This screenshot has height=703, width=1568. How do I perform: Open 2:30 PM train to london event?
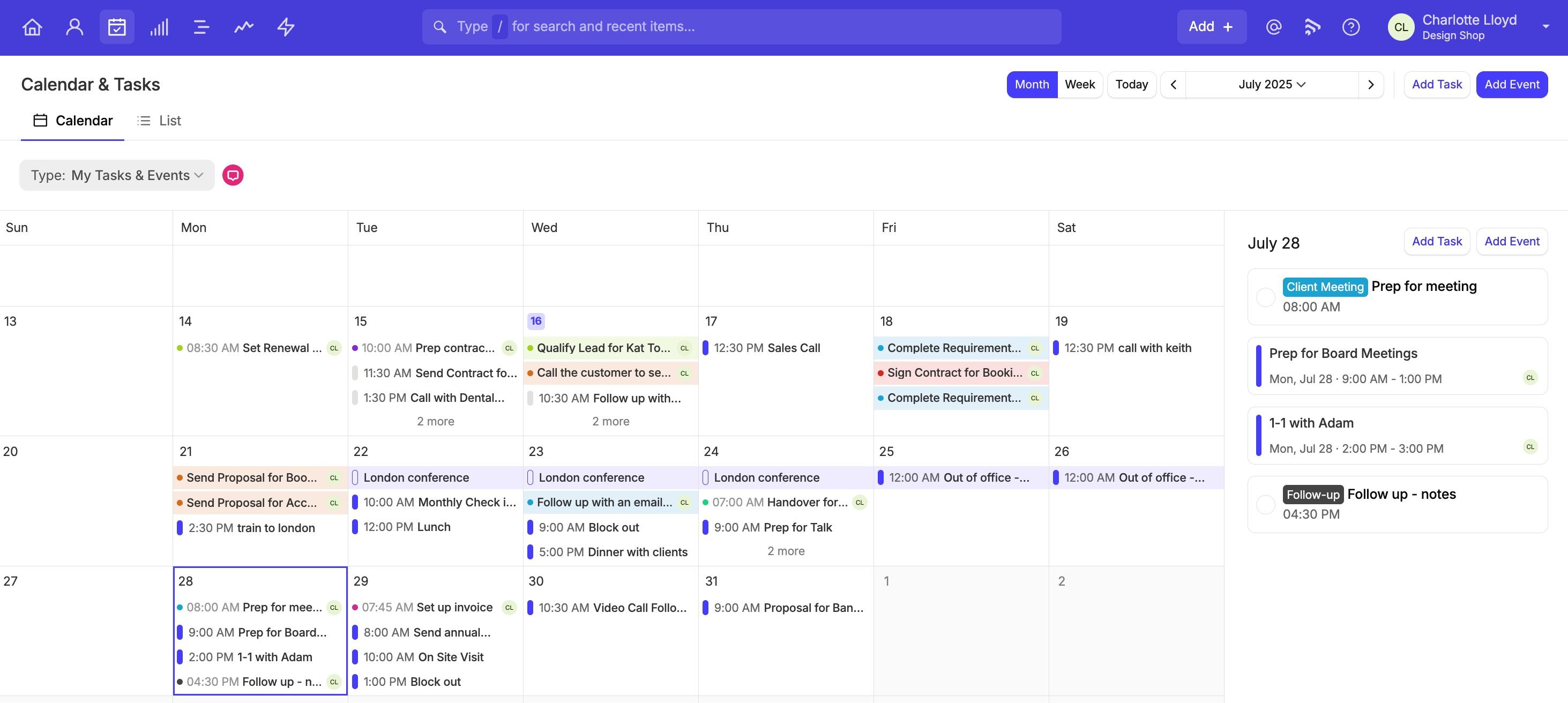[x=260, y=528]
